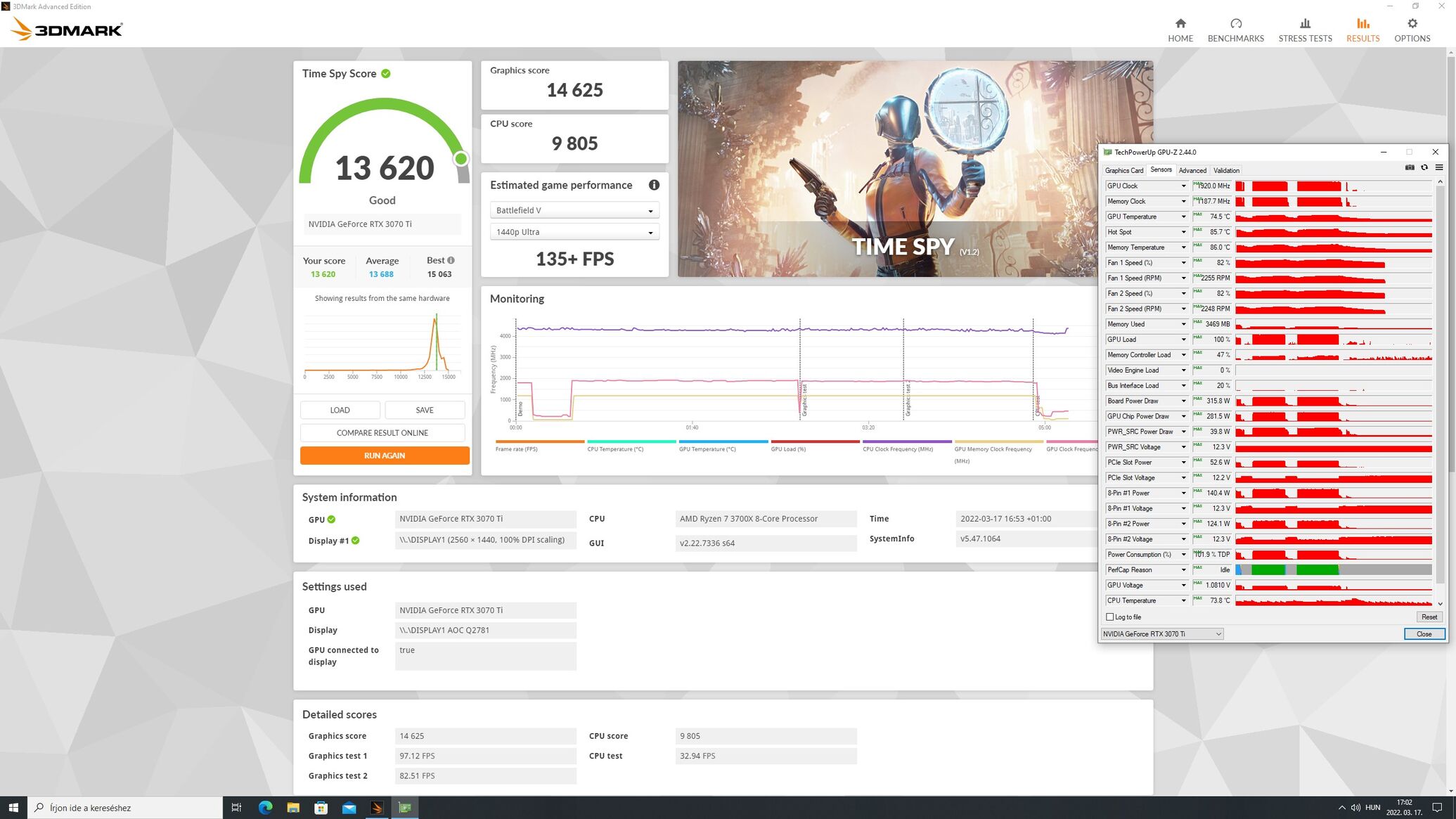Click the taskbar clock showing 17:02
The height and width of the screenshot is (819, 1456).
(x=1404, y=808)
